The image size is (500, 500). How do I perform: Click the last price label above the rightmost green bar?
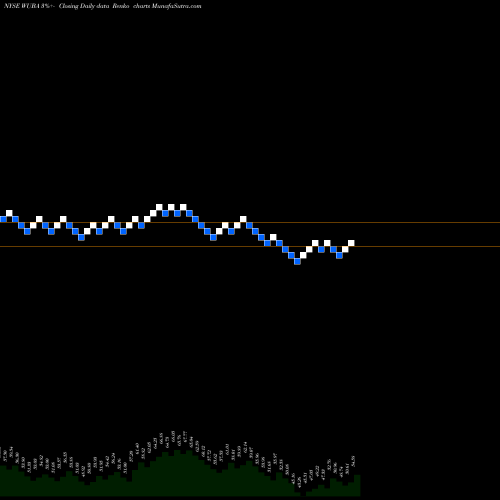click(x=354, y=462)
